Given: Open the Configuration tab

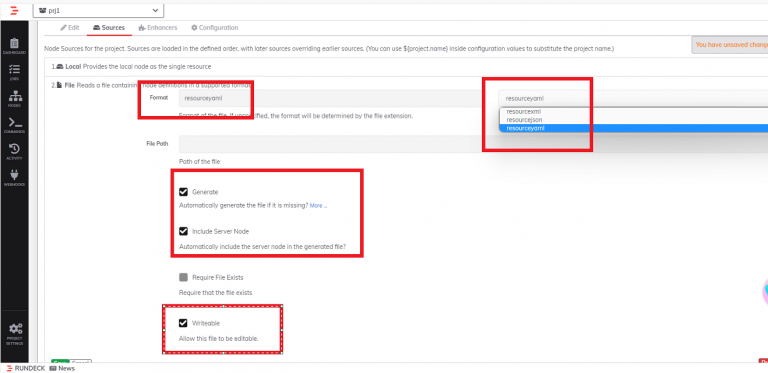Looking at the screenshot, I should pos(215,28).
